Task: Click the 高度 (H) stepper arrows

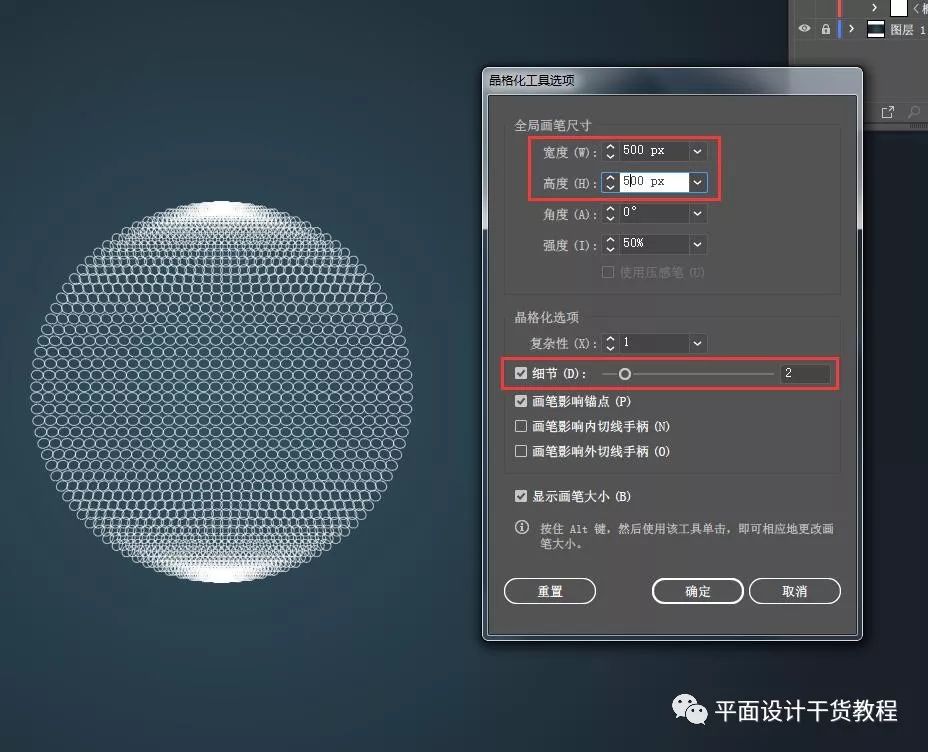Action: click(x=610, y=182)
